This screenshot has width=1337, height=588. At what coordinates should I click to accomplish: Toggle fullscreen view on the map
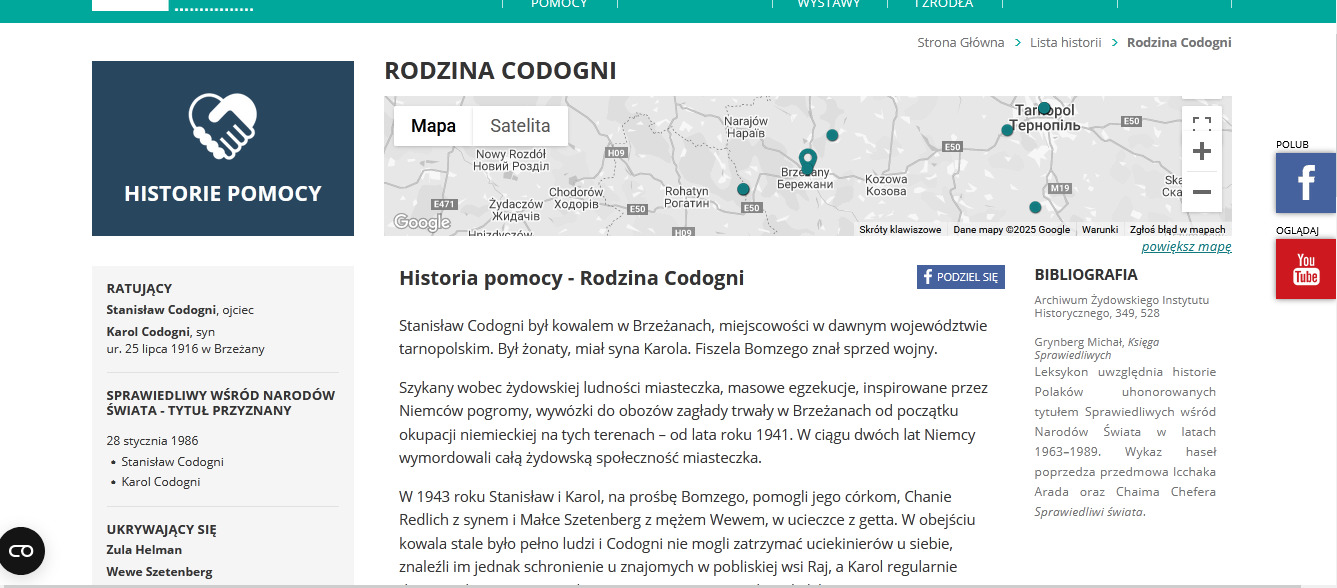point(1201,125)
